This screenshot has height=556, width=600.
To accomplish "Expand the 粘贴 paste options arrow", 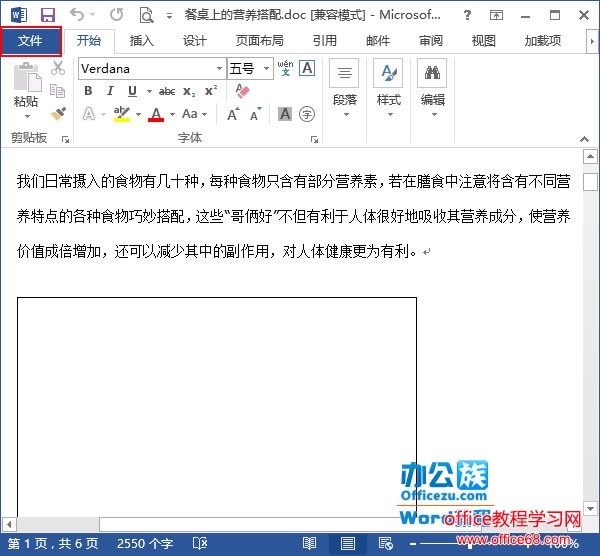I will click(x=27, y=116).
